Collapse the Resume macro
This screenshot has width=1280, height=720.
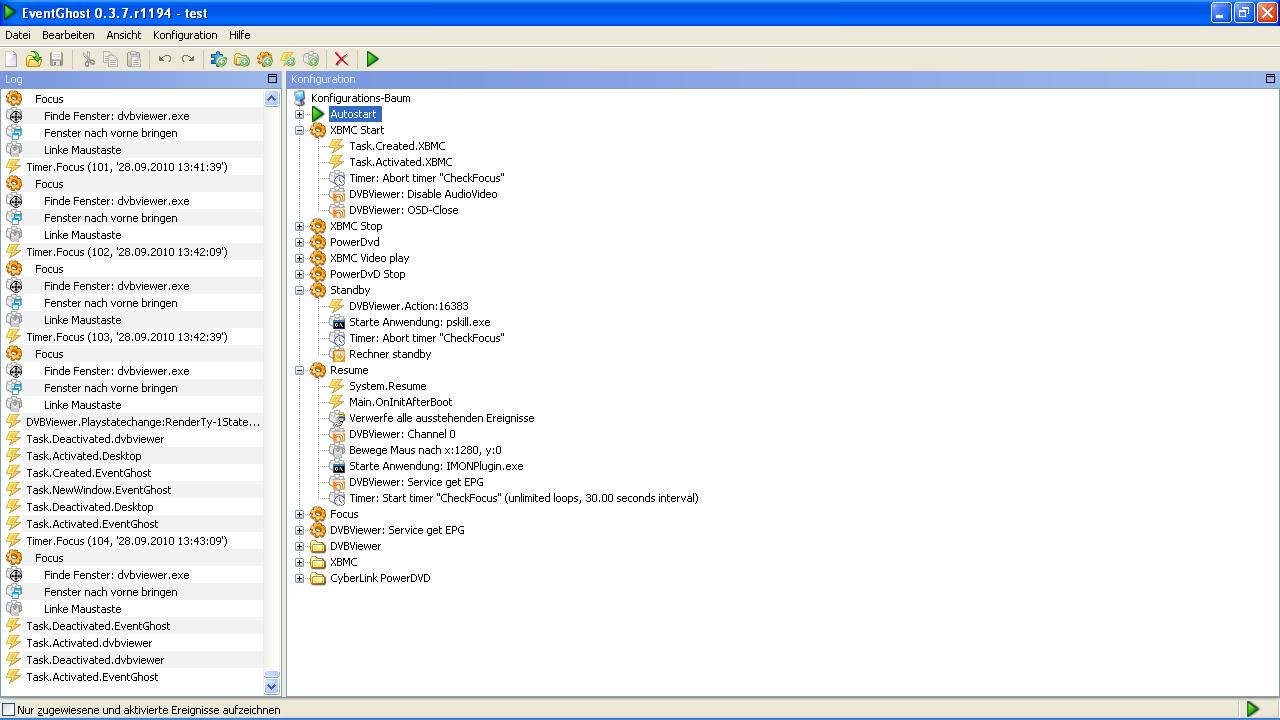[299, 370]
